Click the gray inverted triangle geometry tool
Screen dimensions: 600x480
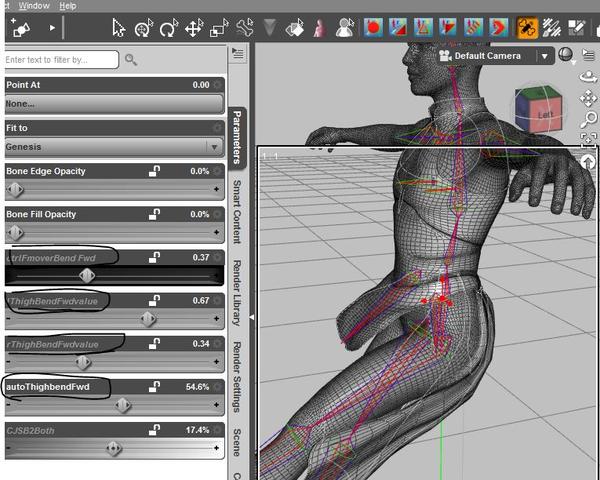pos(270,28)
